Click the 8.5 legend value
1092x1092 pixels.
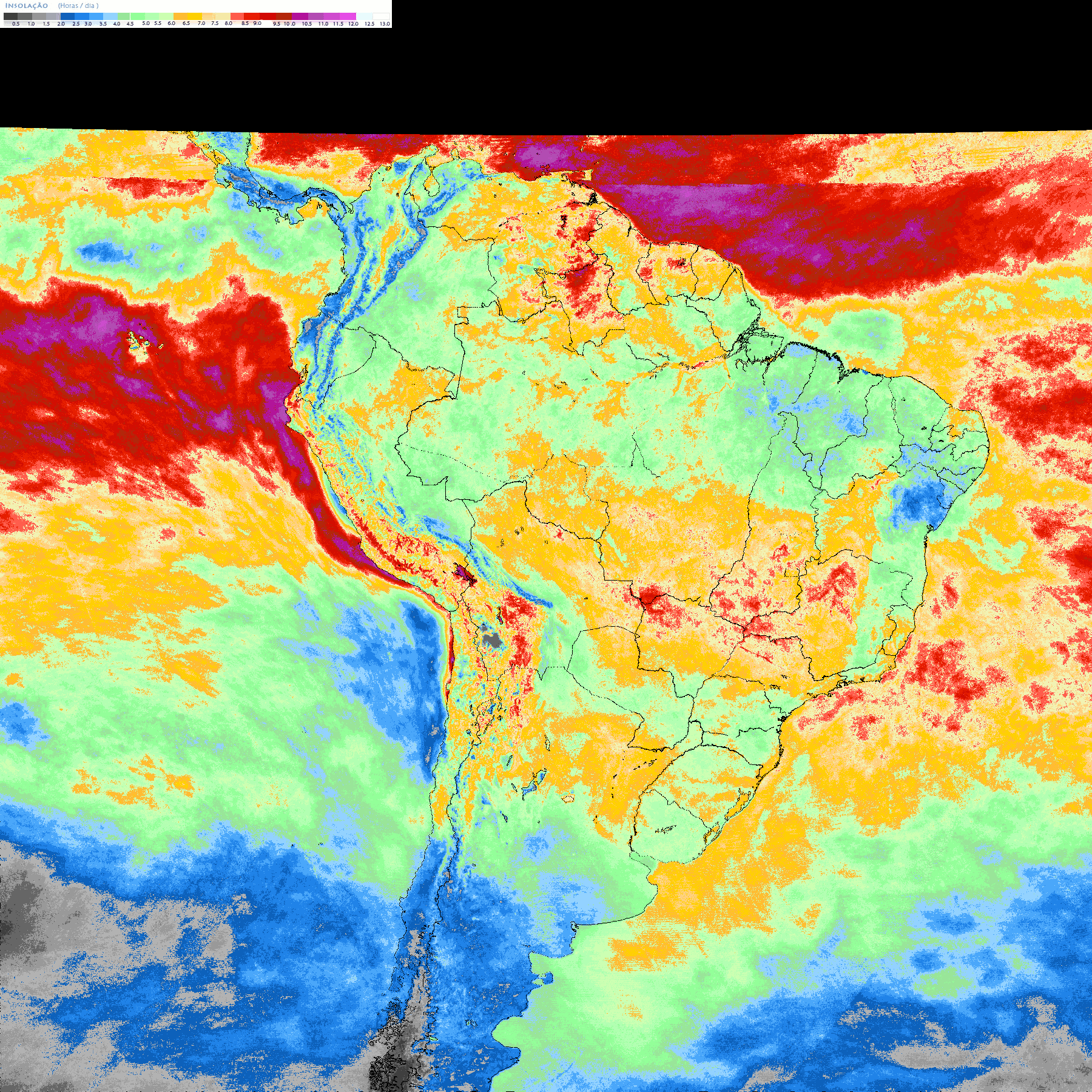[x=245, y=23]
